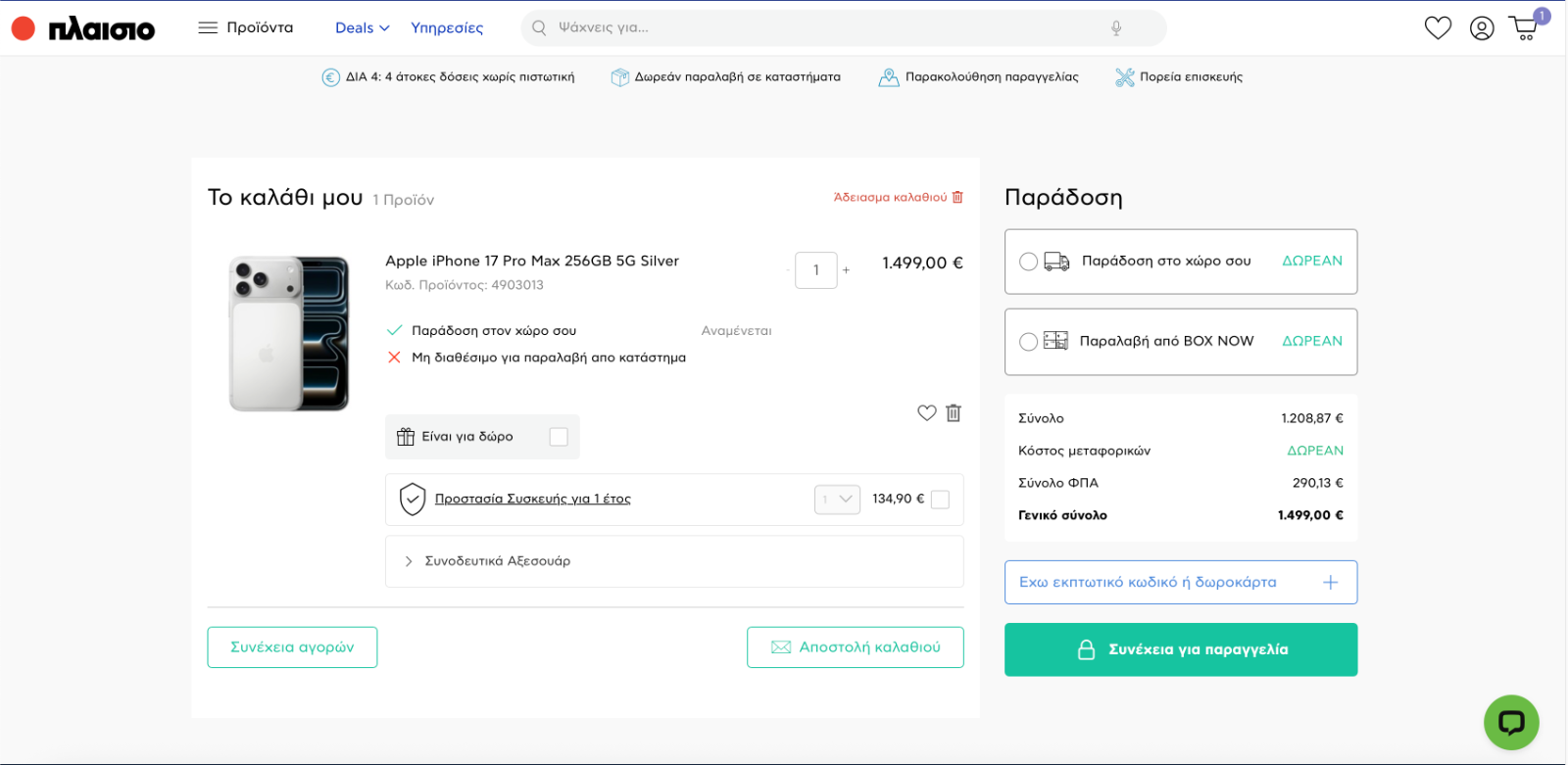Select 'Παραλαβή από BOX NOW' radio option
Image resolution: width=1568 pixels, height=765 pixels.
1028,342
